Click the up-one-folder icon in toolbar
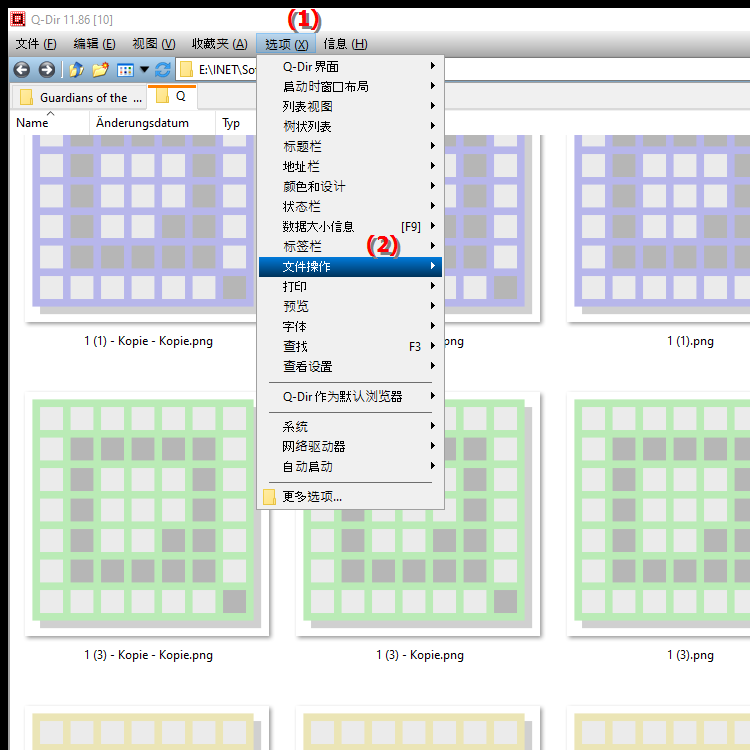The height and width of the screenshot is (750, 750). 77,70
